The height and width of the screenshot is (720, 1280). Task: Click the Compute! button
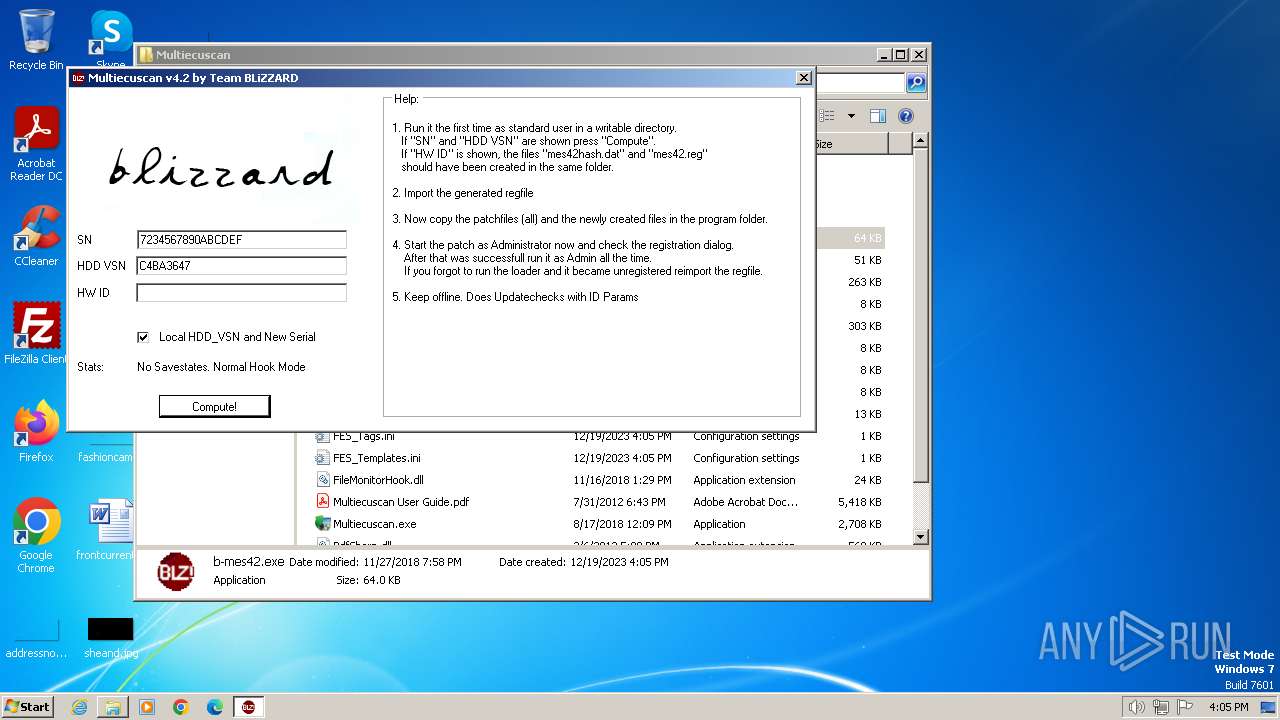tap(214, 406)
